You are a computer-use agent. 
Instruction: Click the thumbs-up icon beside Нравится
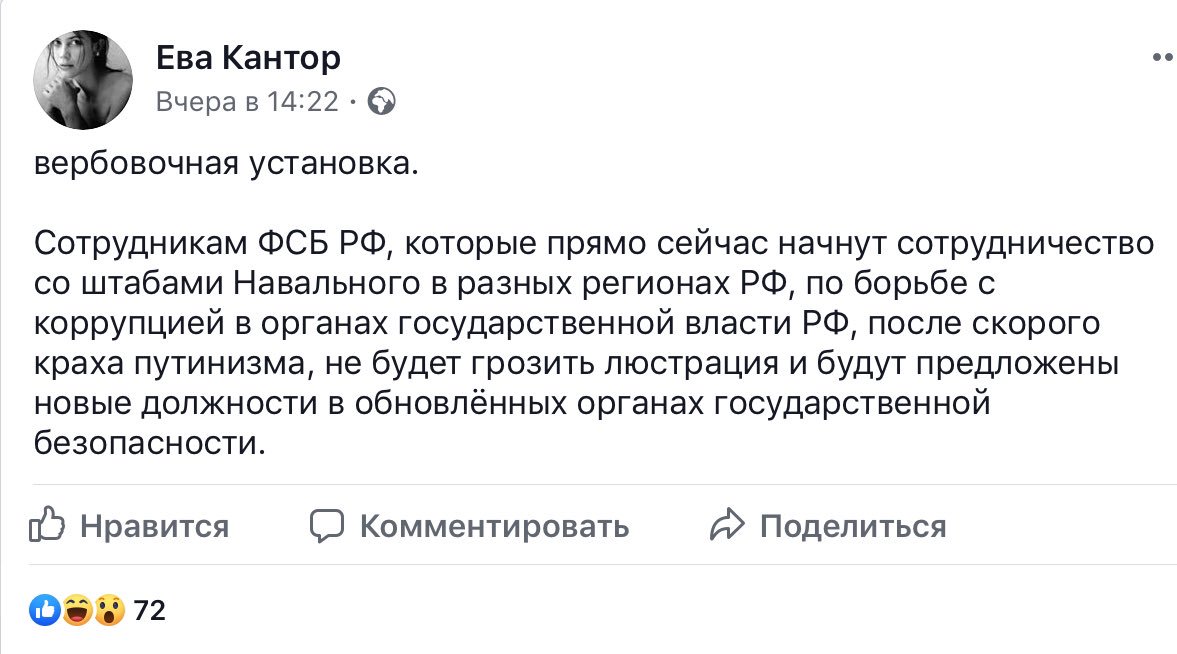pyautogui.click(x=47, y=525)
